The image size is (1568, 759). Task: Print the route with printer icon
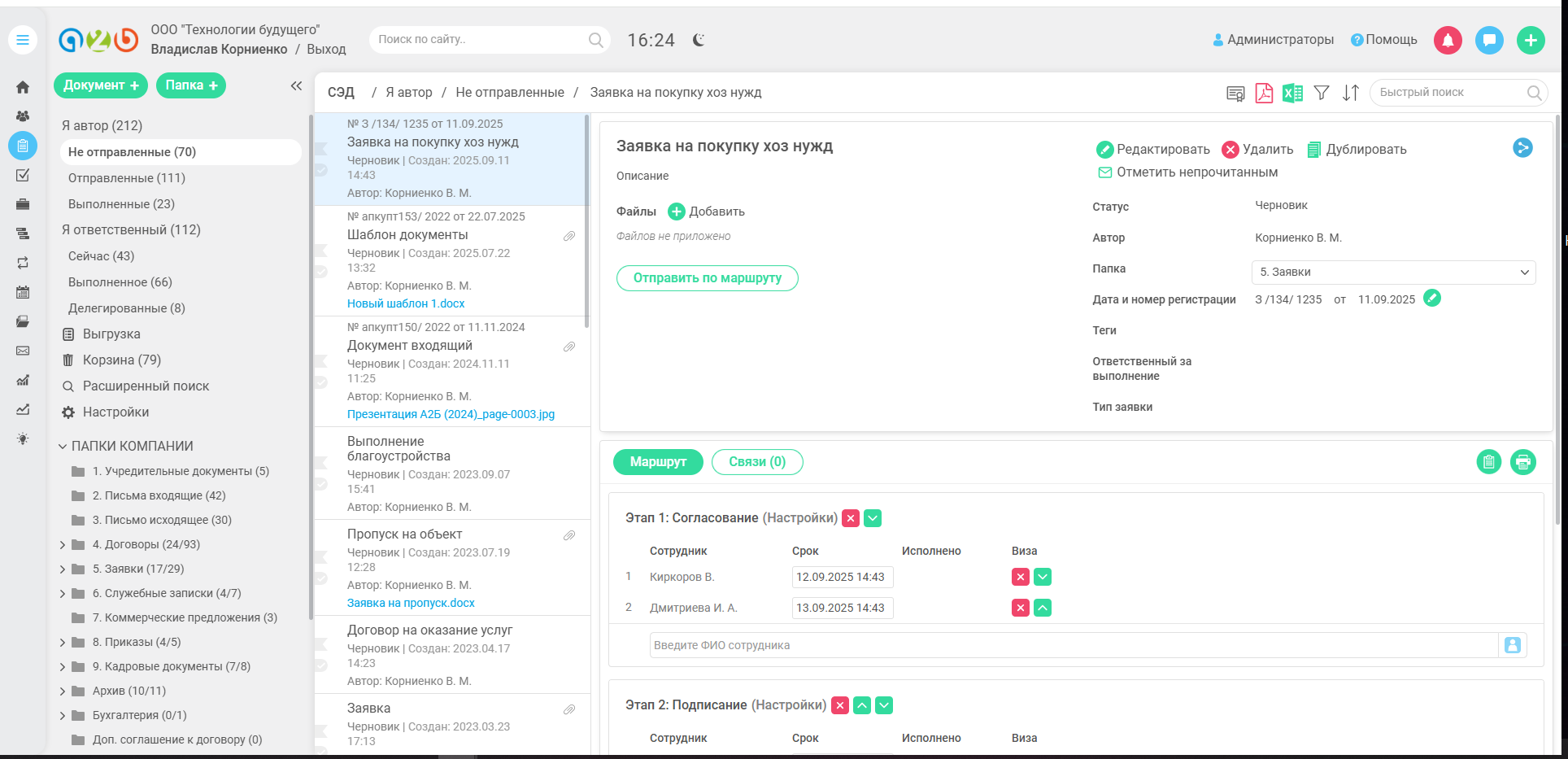(1522, 462)
